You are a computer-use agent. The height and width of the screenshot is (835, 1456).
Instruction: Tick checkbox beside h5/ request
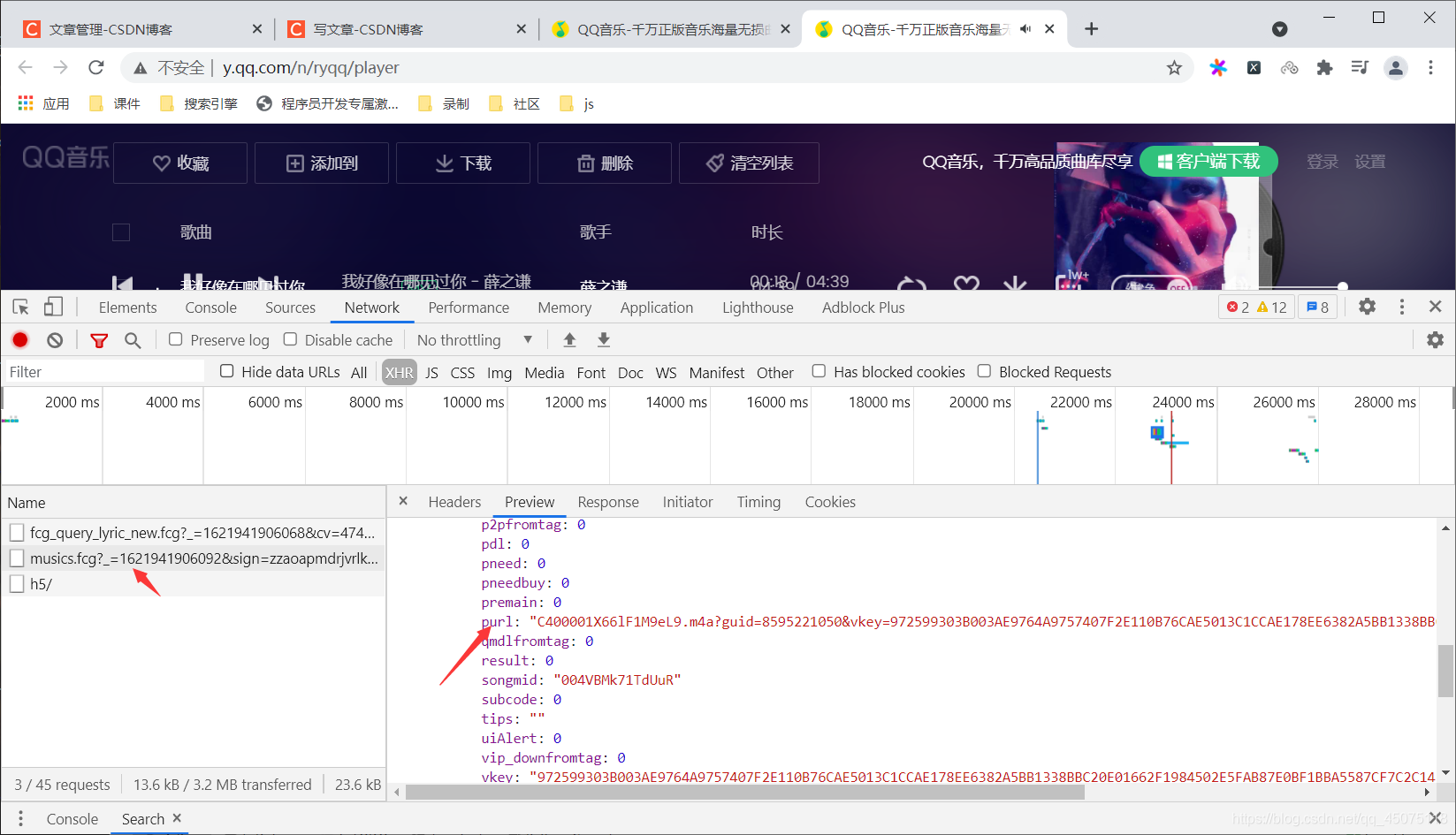tap(17, 583)
